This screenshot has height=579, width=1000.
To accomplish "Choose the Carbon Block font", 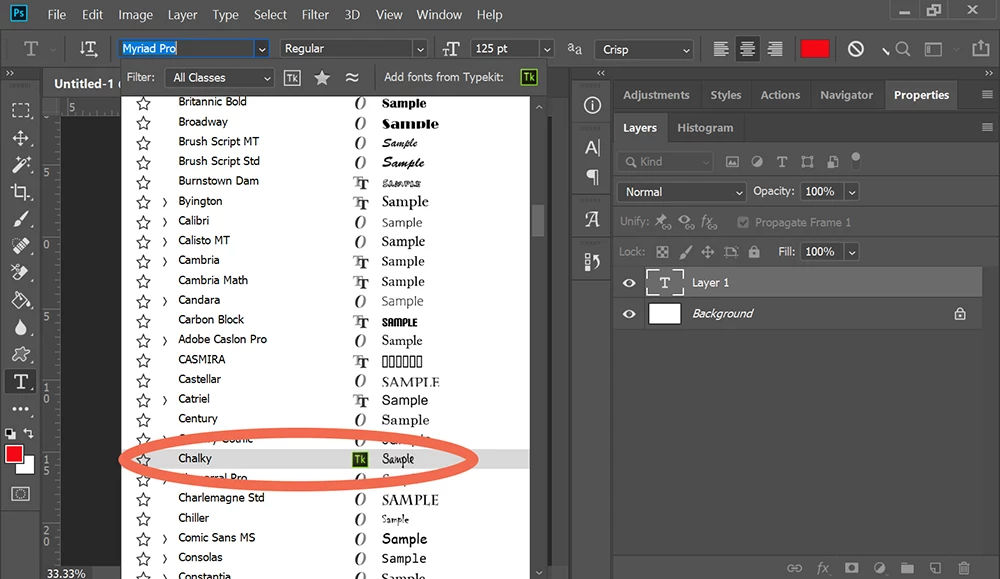I will tap(325, 321).
